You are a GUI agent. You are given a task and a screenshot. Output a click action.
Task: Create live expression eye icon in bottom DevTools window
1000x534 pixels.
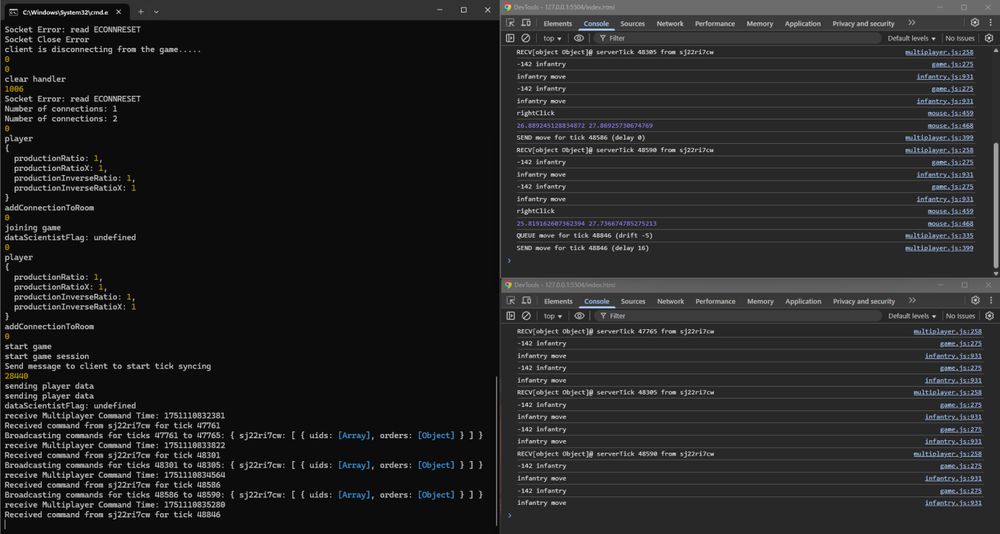[578, 316]
